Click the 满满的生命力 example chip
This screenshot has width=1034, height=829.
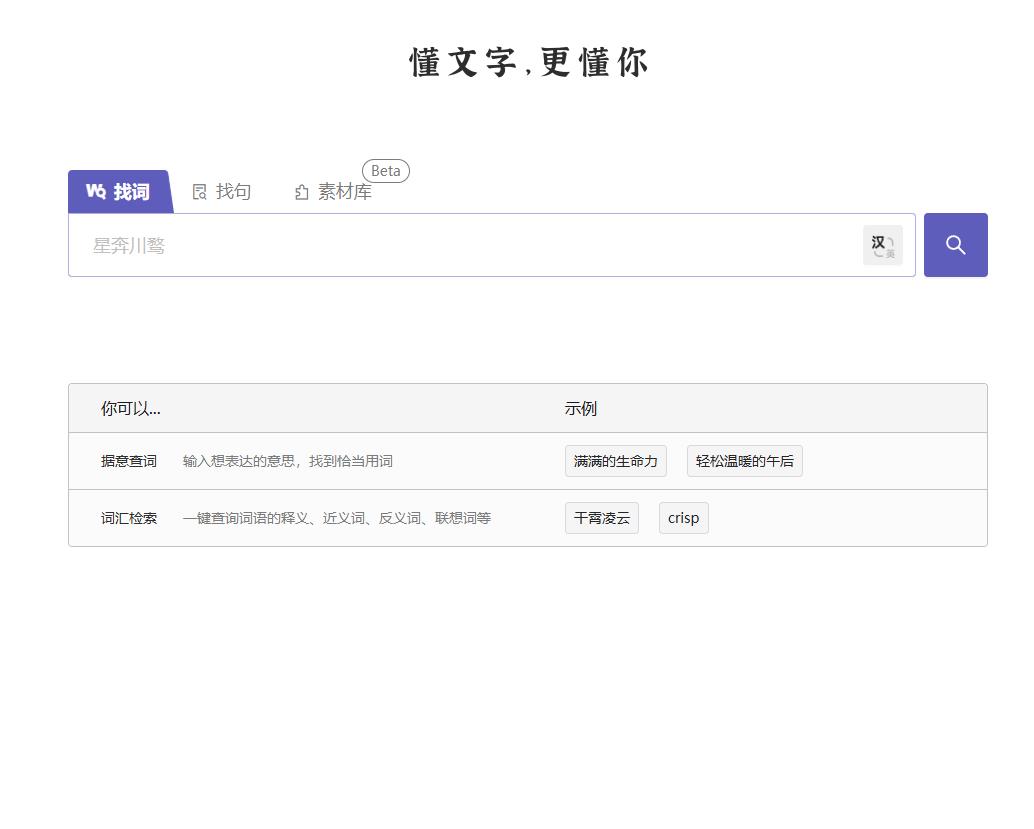click(615, 461)
